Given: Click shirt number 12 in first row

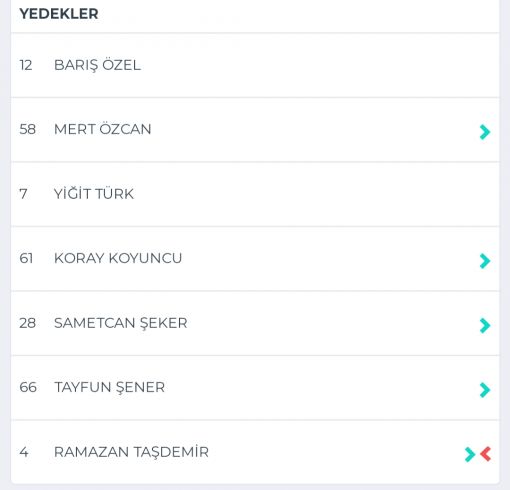Looking at the screenshot, I should (26, 65).
